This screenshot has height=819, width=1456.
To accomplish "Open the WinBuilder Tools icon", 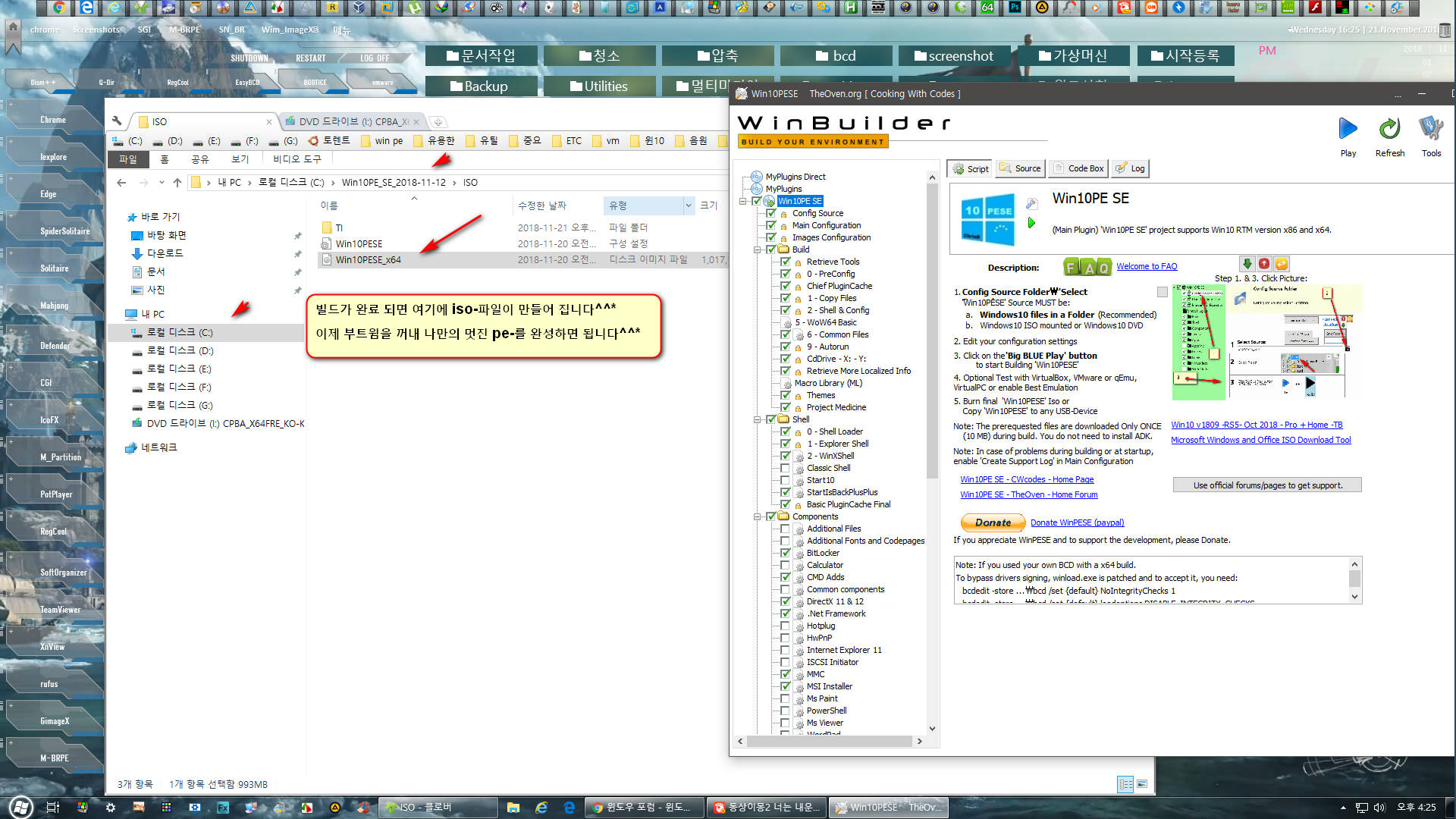I will click(1431, 129).
